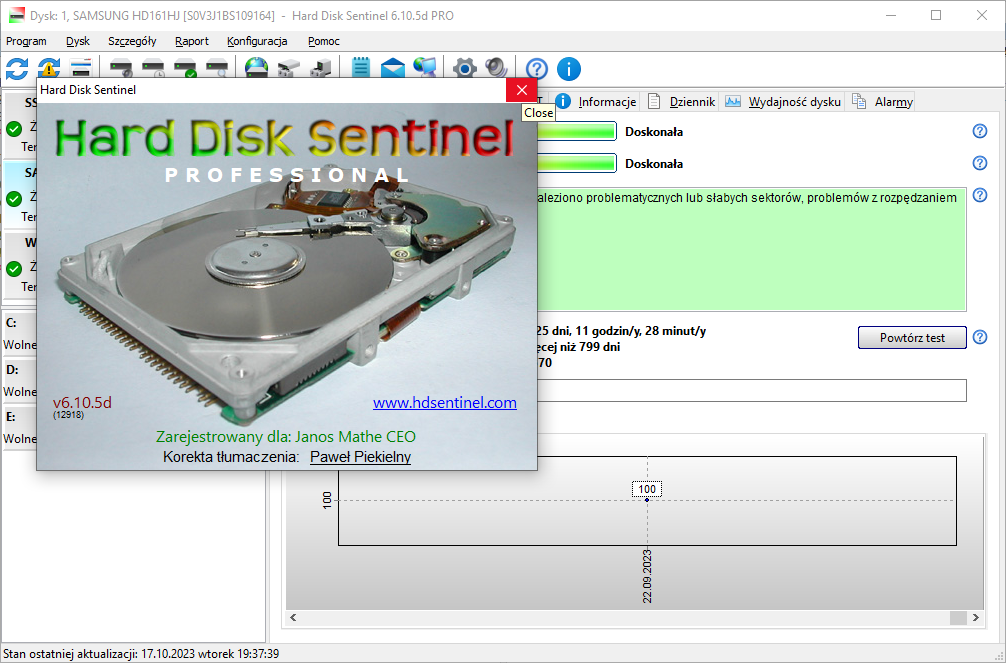
Task: Switch to the Wydajność dysku tab
Action: coord(783,101)
